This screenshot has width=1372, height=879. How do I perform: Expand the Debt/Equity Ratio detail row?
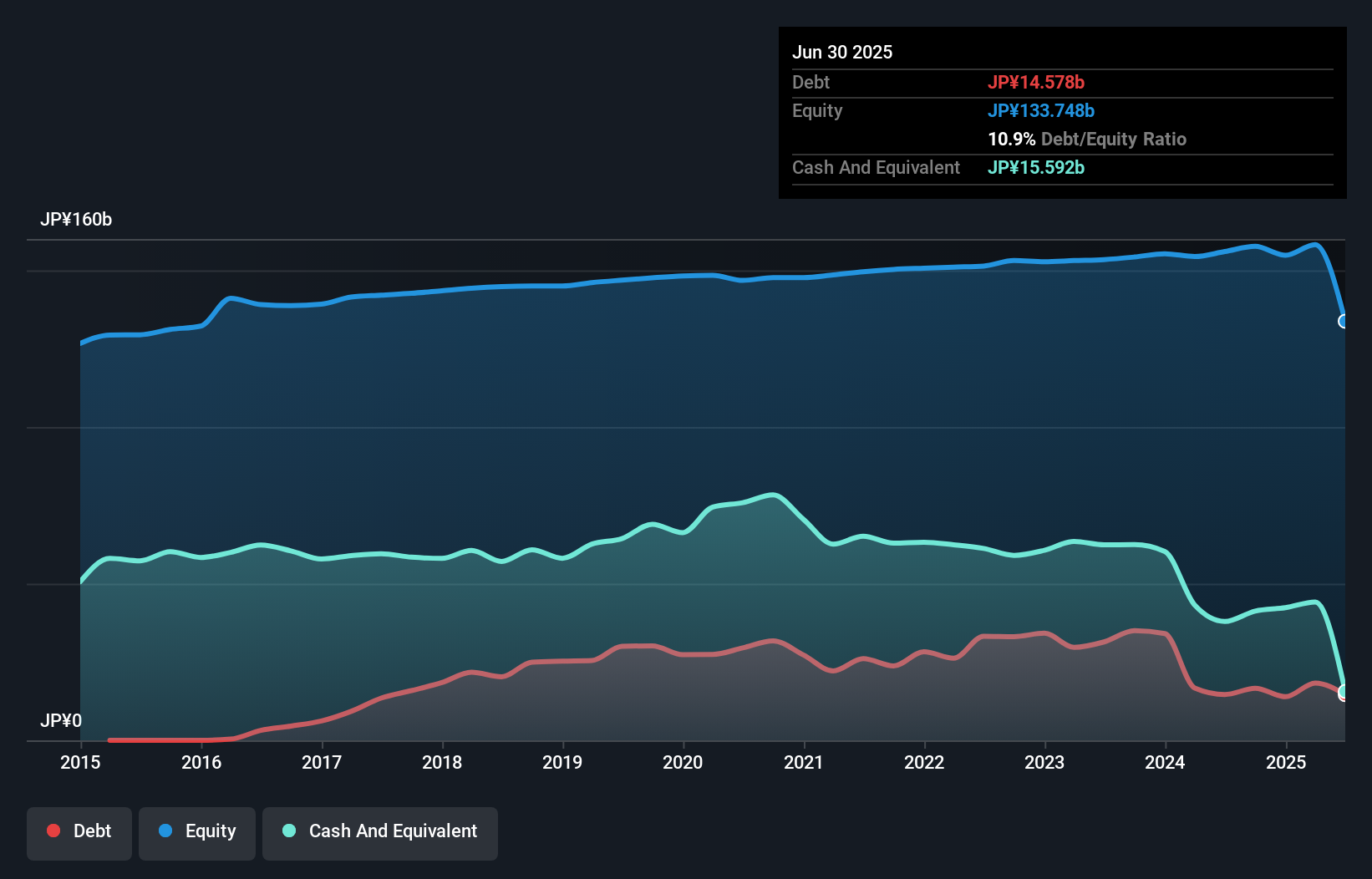[x=1087, y=139]
